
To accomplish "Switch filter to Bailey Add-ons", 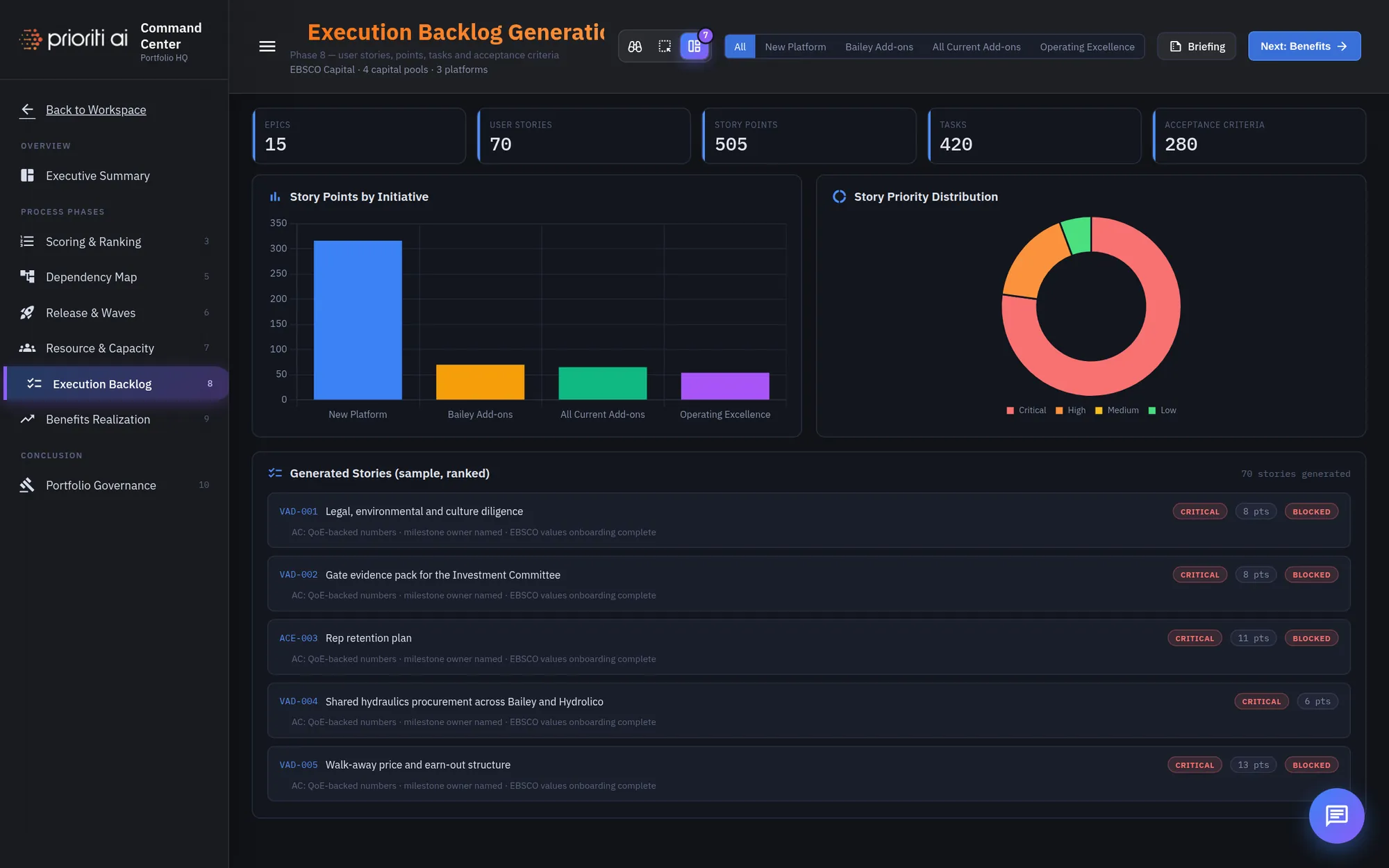I will tap(879, 47).
